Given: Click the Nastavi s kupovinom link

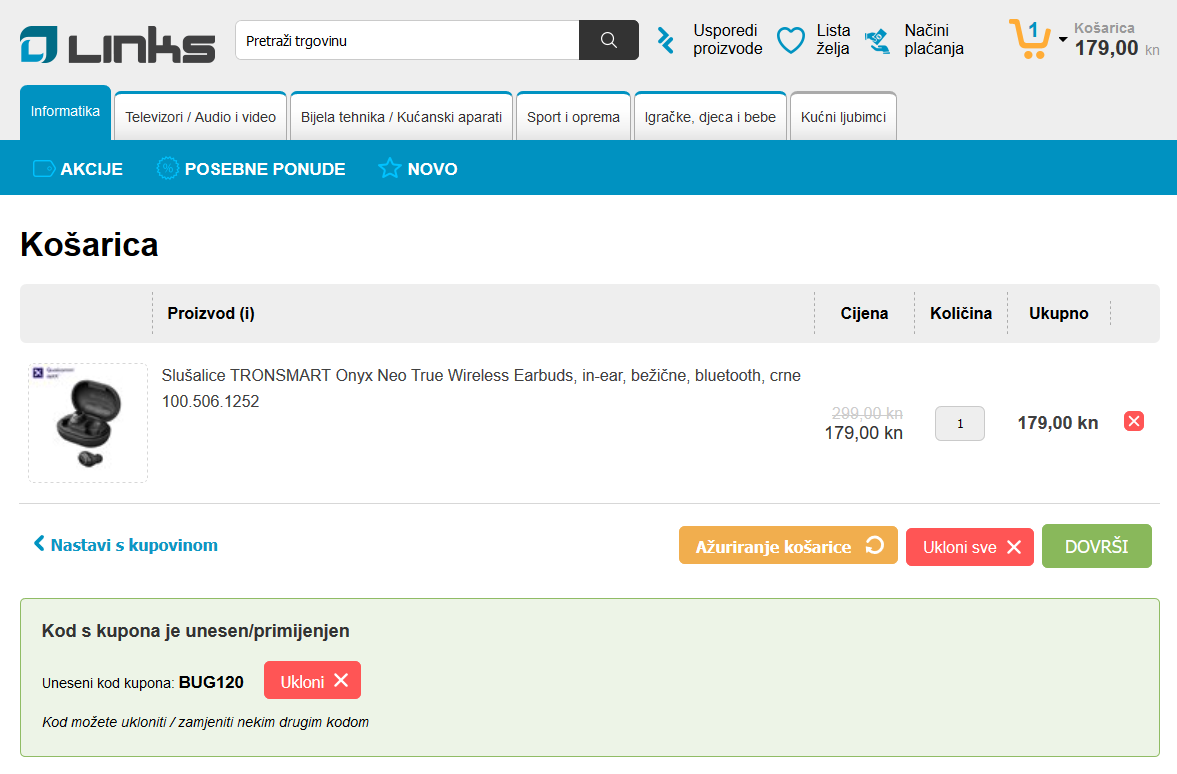Looking at the screenshot, I should click(x=126, y=545).
